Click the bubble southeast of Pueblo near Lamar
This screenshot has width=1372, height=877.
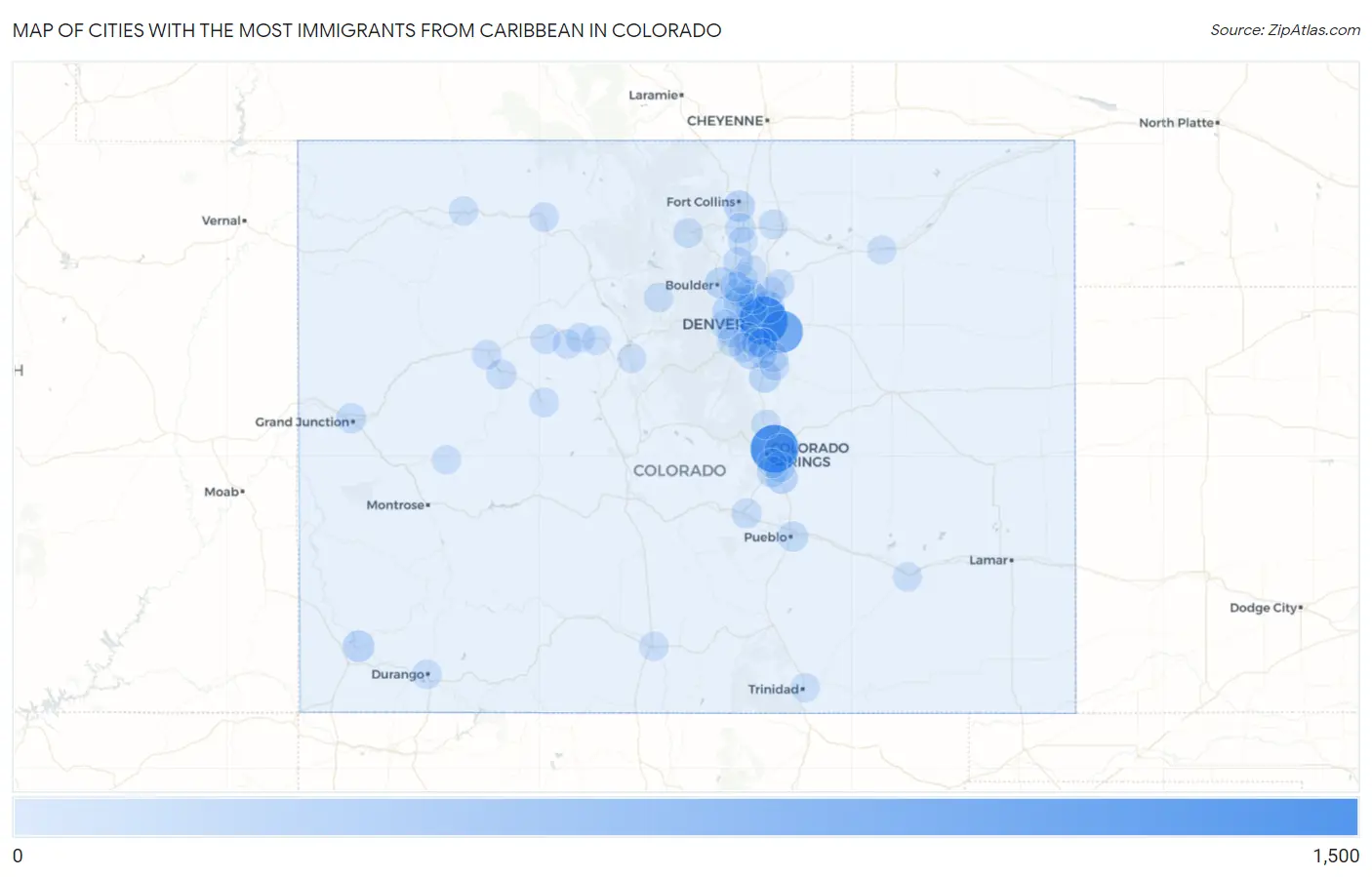(908, 577)
